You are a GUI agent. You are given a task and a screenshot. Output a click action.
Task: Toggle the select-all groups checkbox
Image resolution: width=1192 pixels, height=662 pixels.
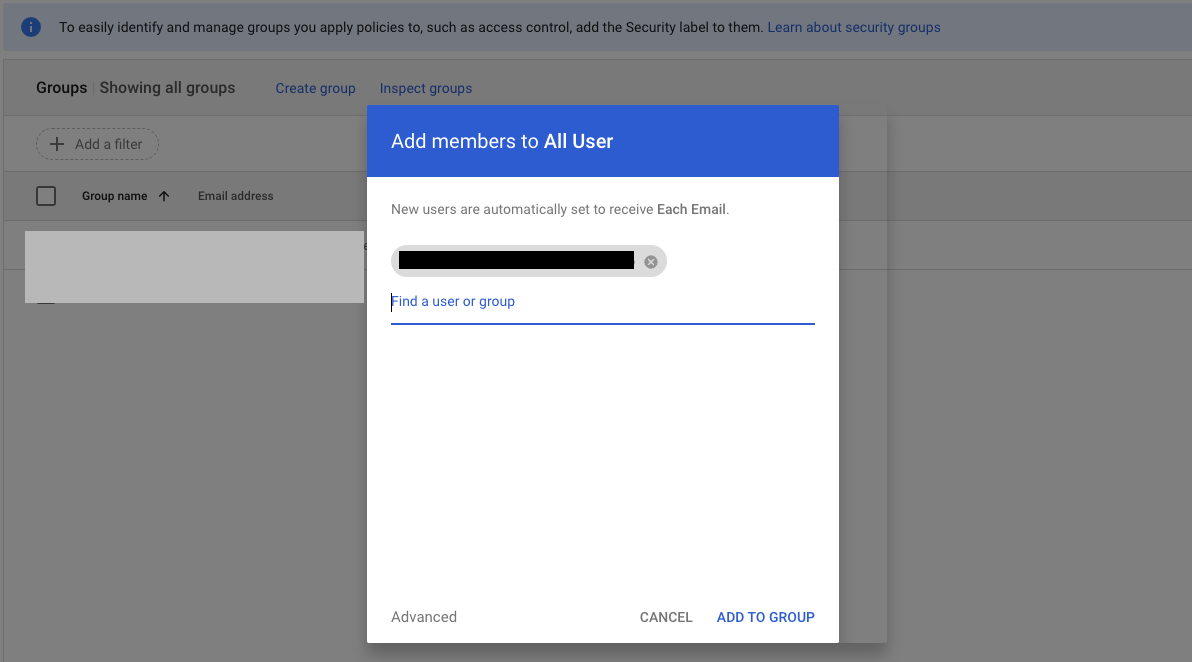pos(46,196)
